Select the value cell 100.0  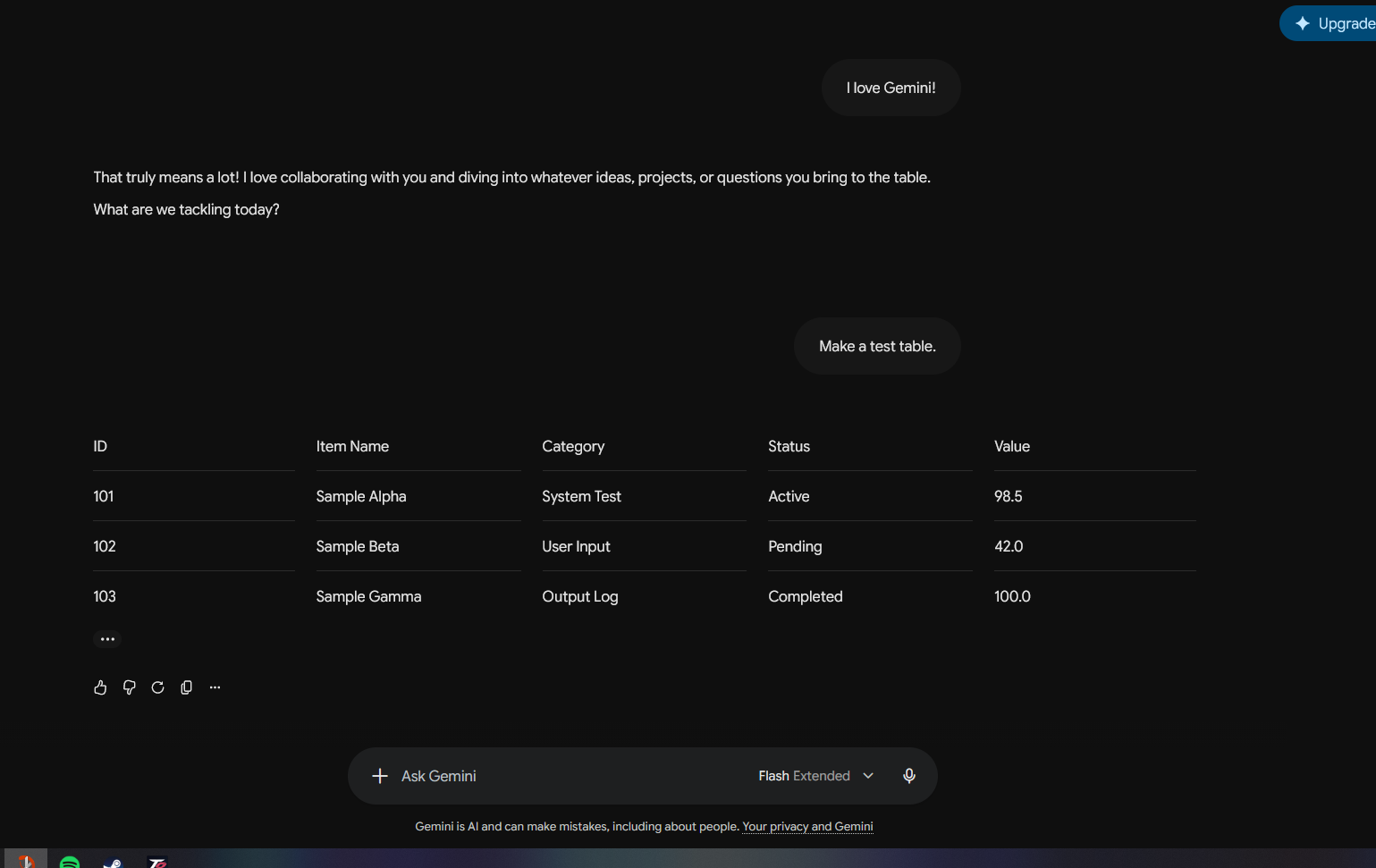click(1012, 596)
